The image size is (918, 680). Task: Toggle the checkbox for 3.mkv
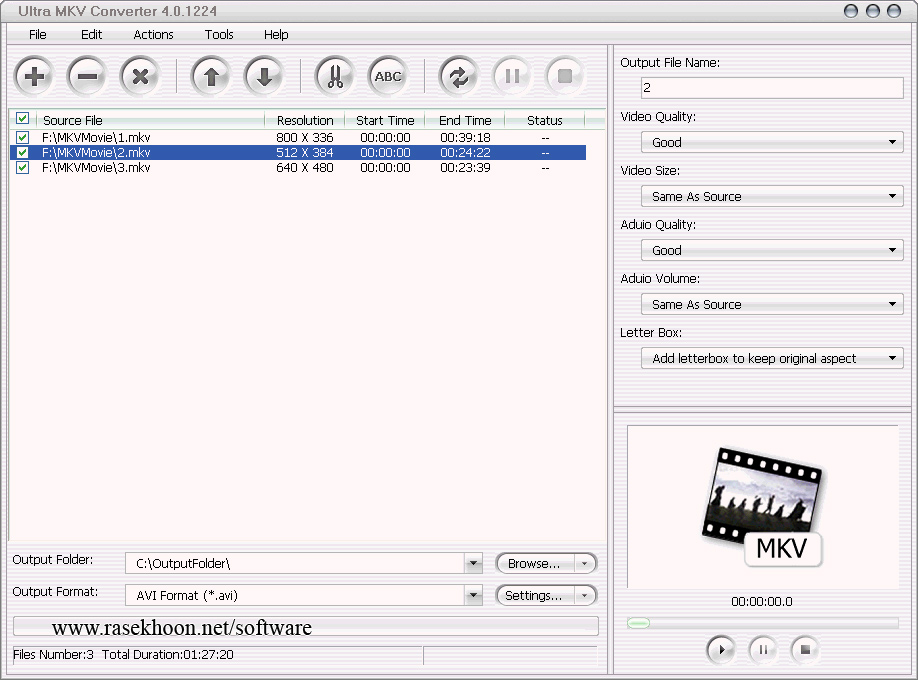click(22, 168)
